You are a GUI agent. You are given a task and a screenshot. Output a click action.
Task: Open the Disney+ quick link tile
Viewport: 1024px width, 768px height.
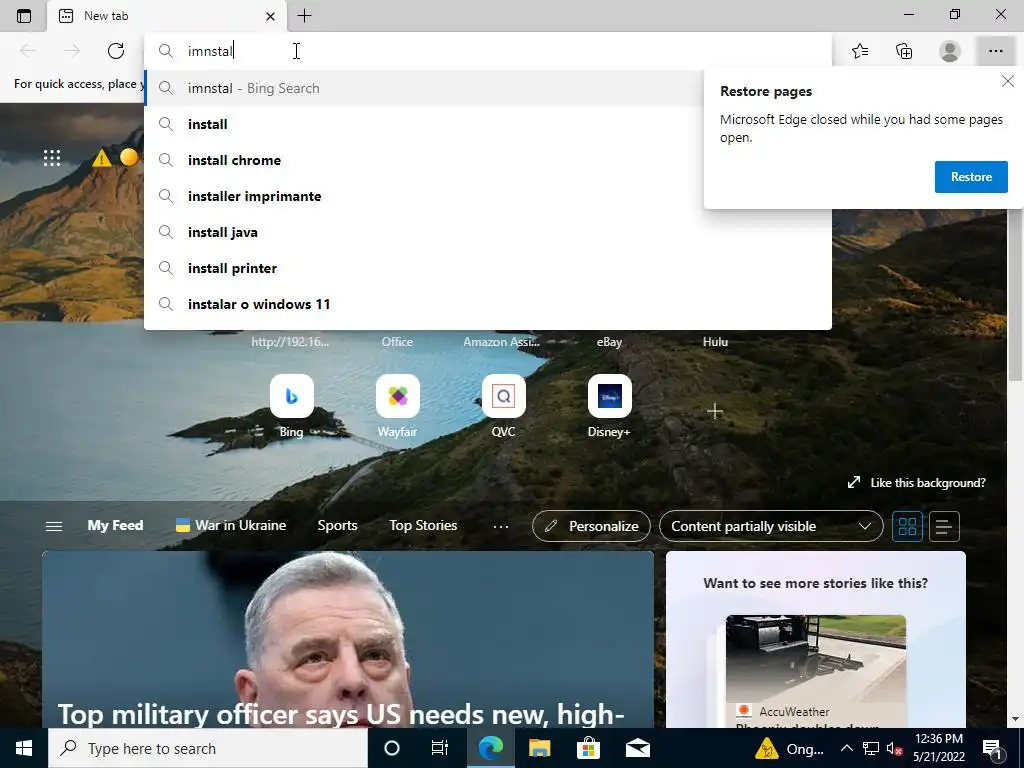click(609, 396)
